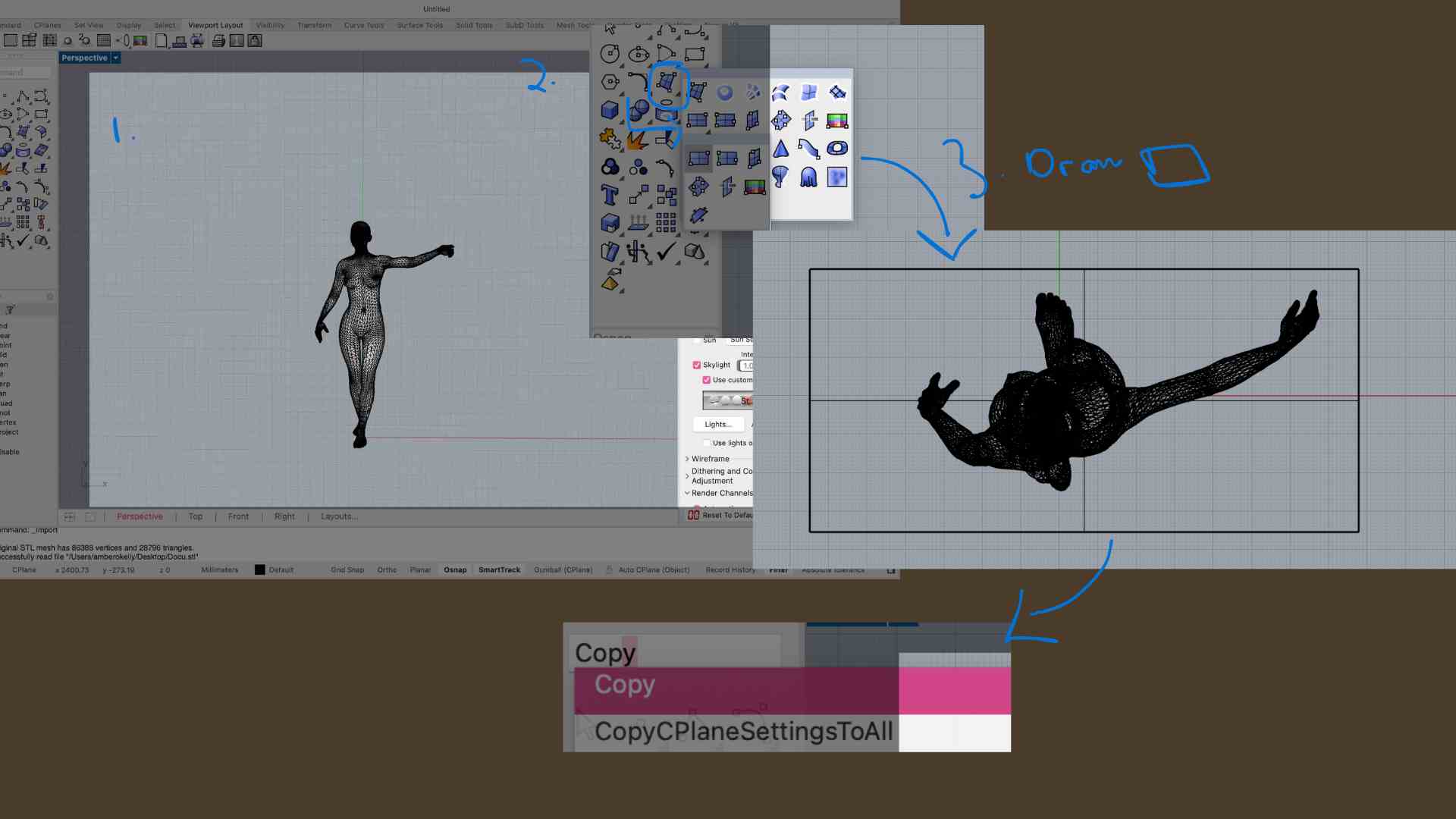Click the checkmark Check objects icon
Viewport: 1456px width, 819px height.
coord(666,251)
